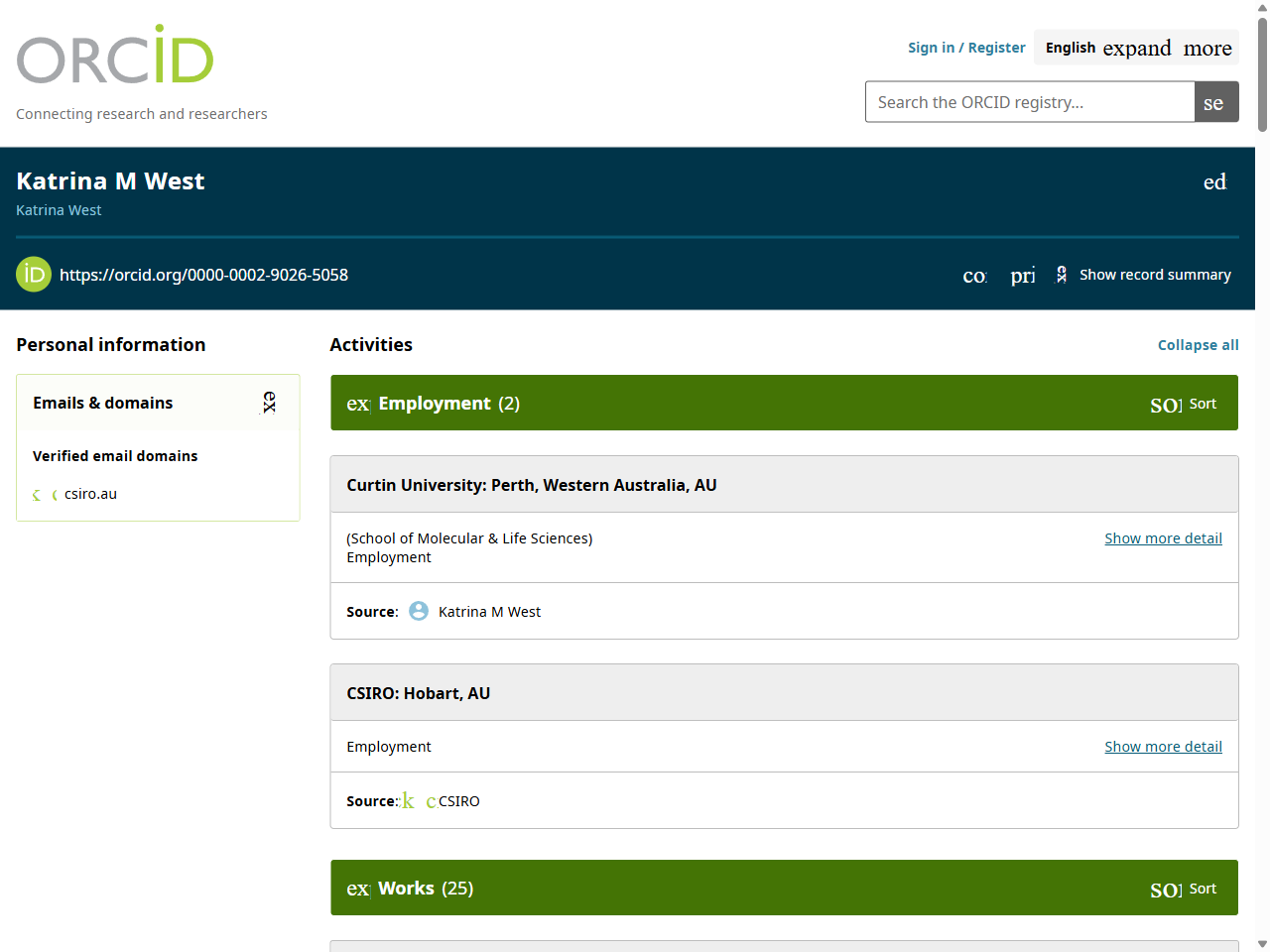
Task: Click the vertical page scrollbar
Action: point(1262,75)
